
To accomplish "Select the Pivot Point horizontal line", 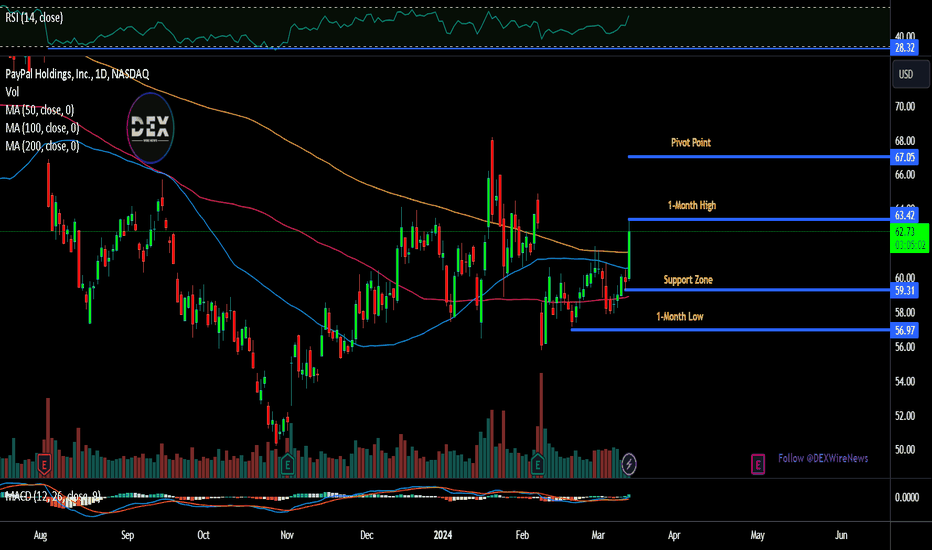I will (758, 157).
